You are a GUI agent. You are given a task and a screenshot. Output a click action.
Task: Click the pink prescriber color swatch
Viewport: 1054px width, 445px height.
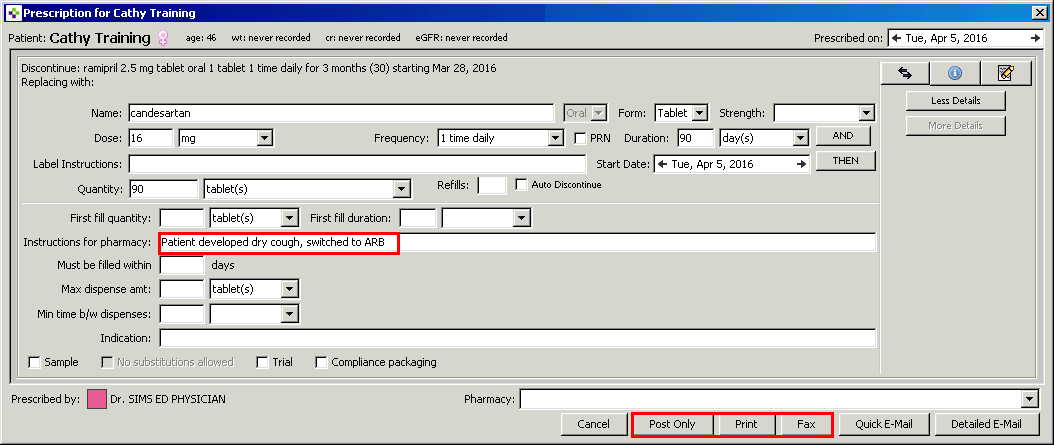[97, 400]
